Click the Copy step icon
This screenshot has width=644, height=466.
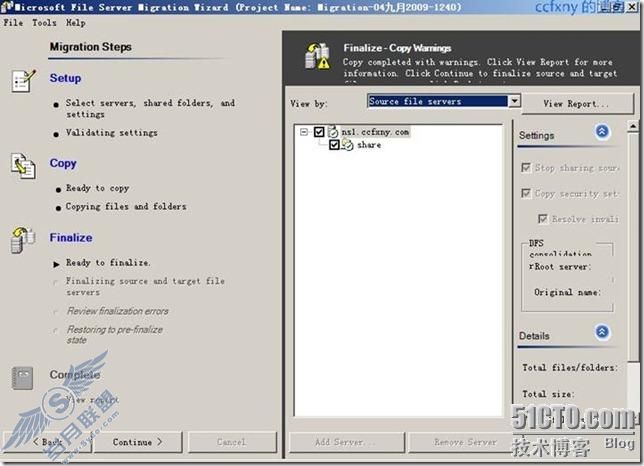pos(23,166)
